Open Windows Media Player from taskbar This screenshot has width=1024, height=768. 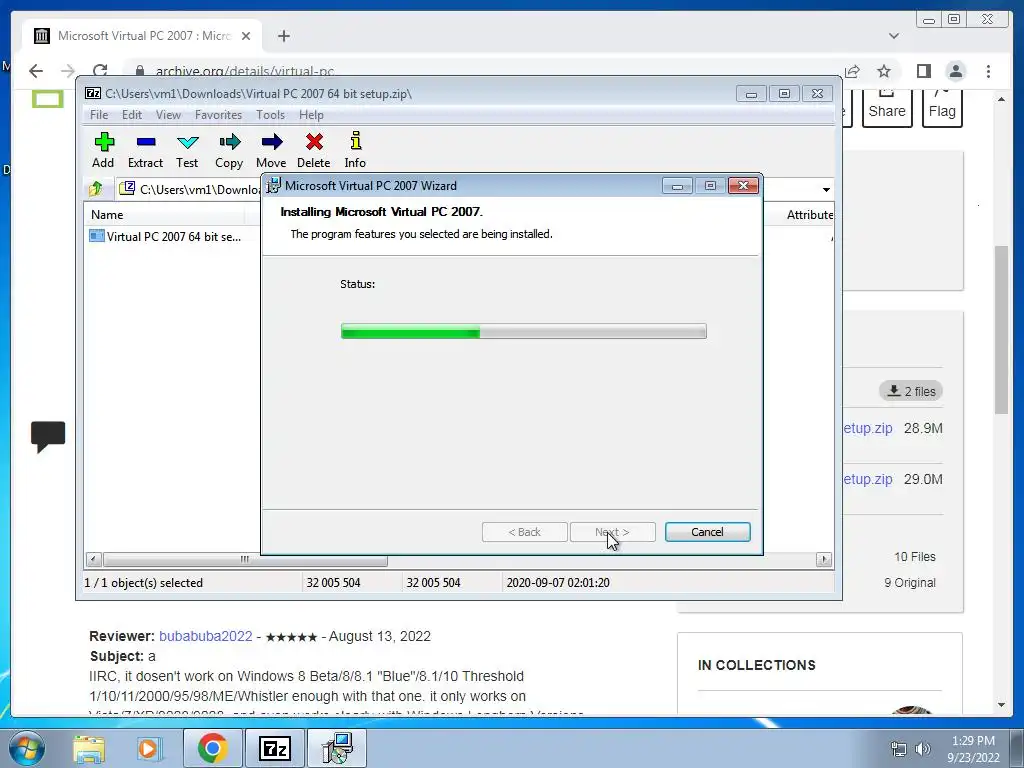click(149, 748)
